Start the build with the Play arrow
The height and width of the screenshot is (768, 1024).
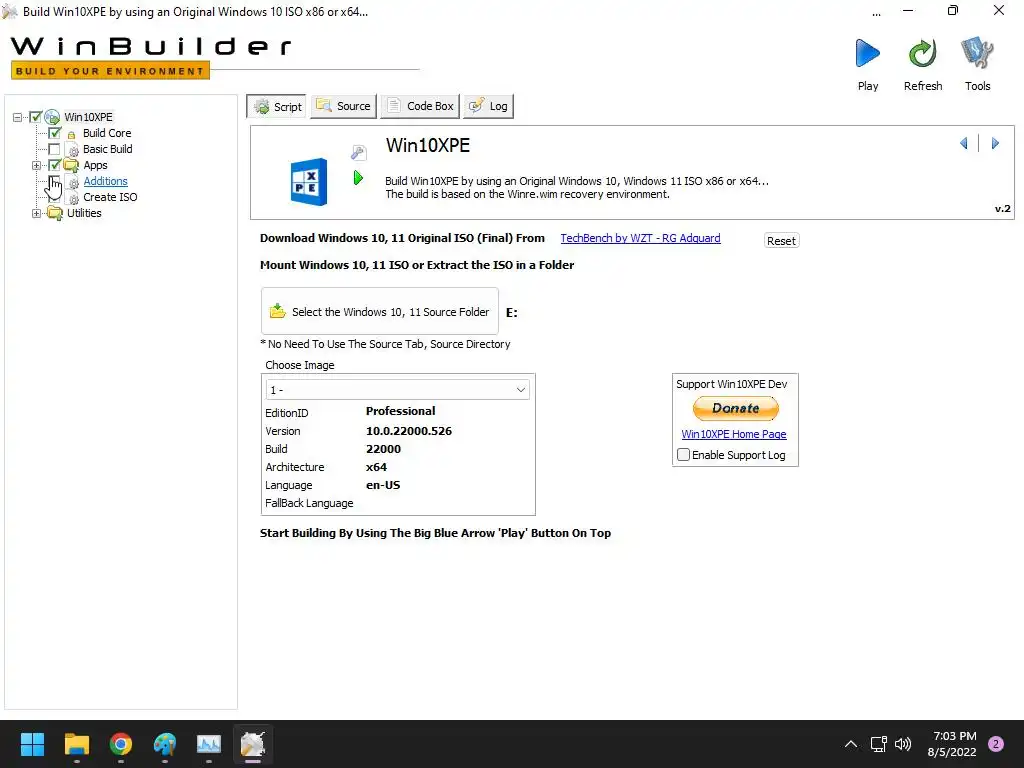click(867, 54)
